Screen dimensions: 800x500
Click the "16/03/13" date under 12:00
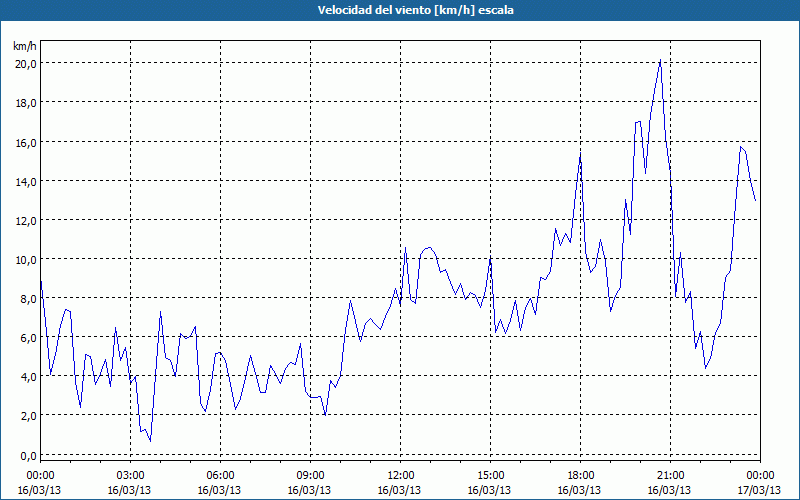tap(399, 490)
